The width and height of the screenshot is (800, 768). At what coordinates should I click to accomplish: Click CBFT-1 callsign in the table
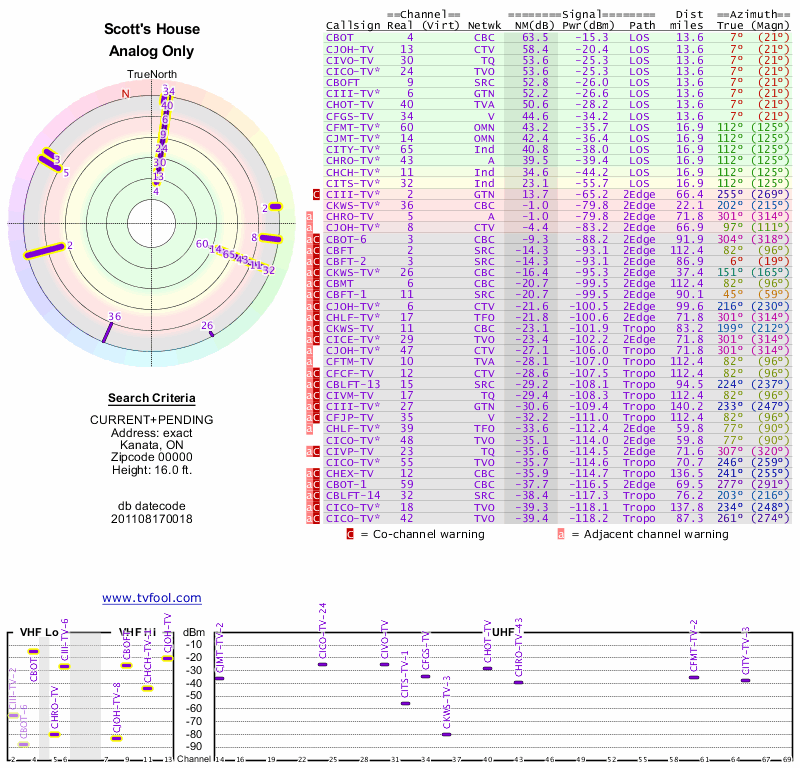coord(346,294)
